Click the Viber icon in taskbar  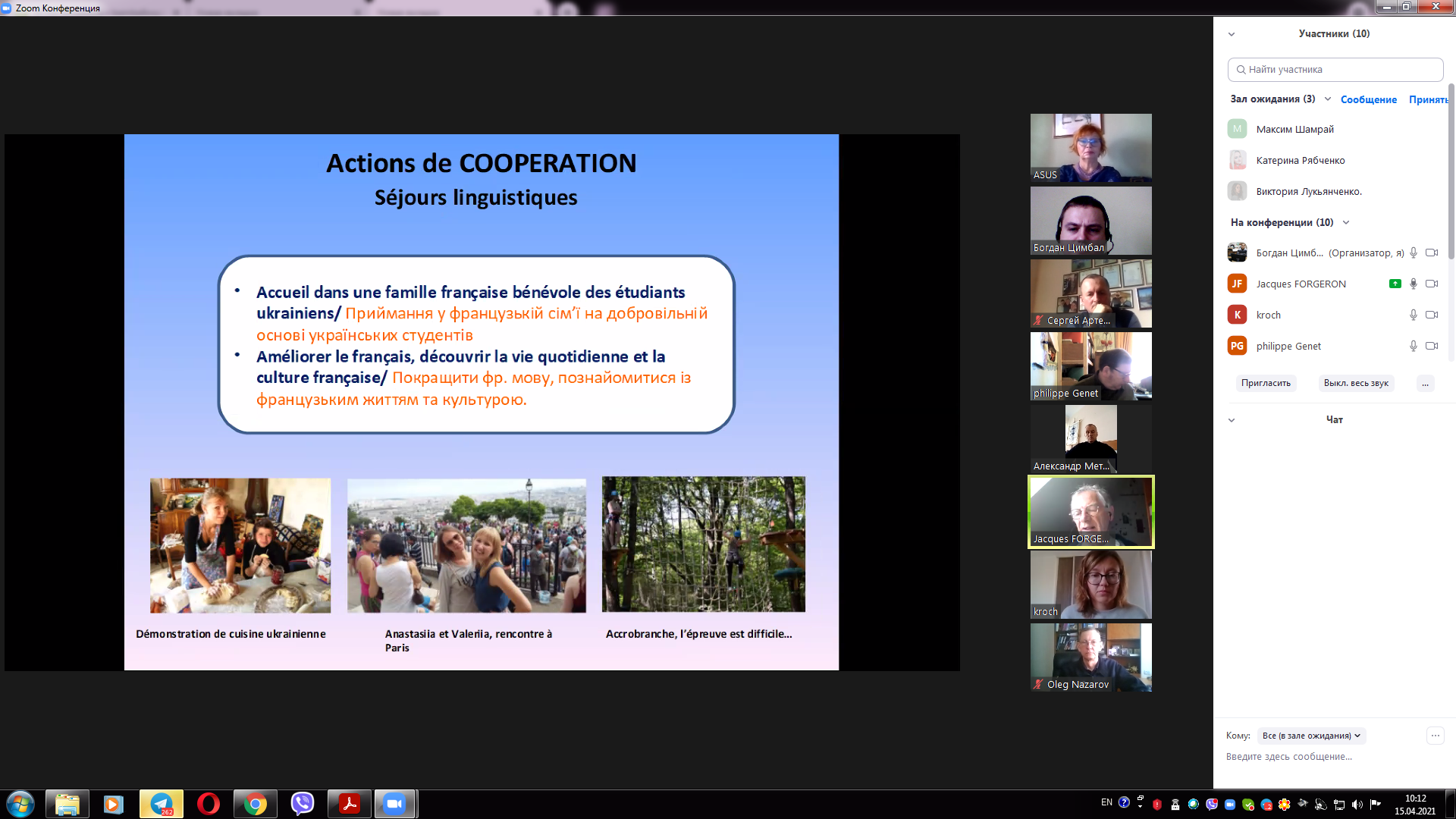(303, 804)
